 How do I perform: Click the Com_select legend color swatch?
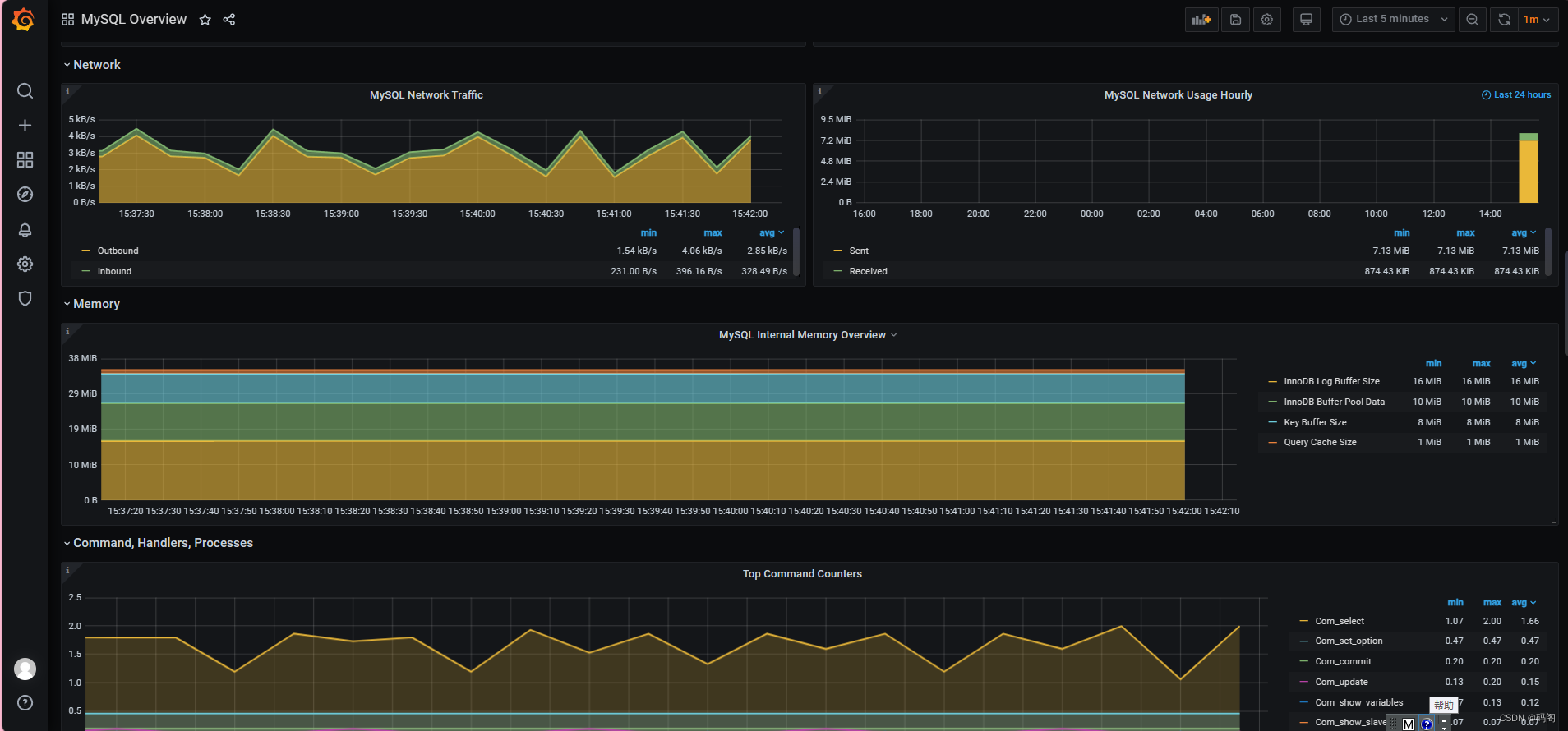click(x=1303, y=621)
